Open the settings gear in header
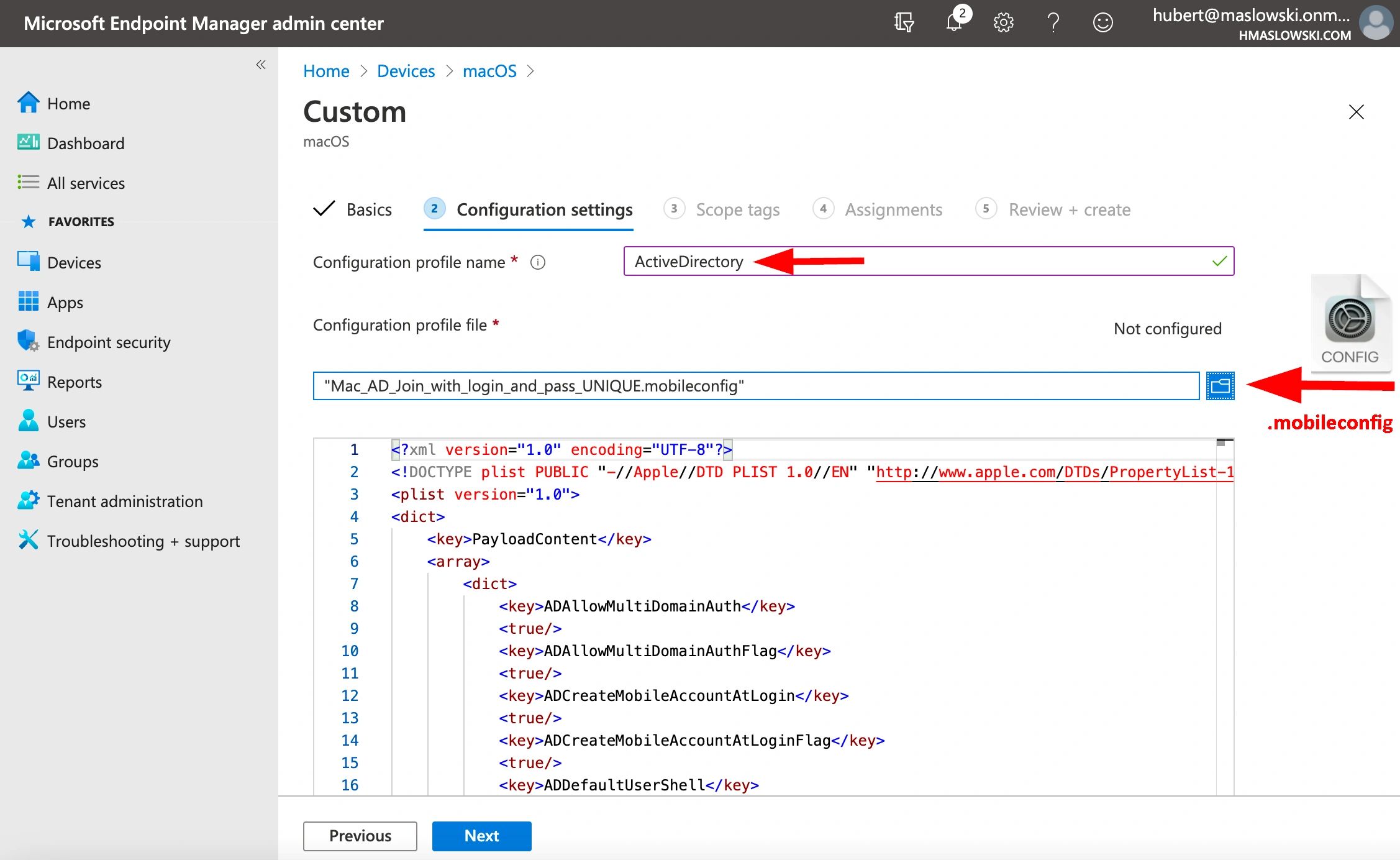 click(x=1003, y=23)
